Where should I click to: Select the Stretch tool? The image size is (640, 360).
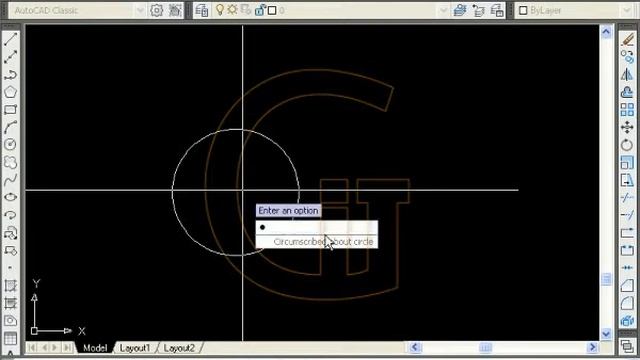[627, 180]
